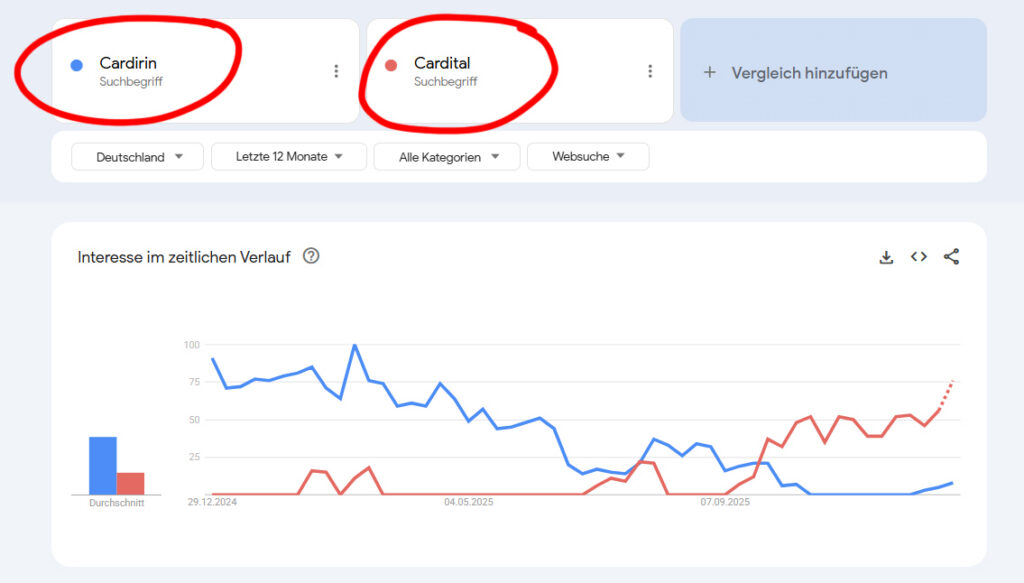
Task: Open three-dot menu for Cardirin
Action: pos(336,71)
